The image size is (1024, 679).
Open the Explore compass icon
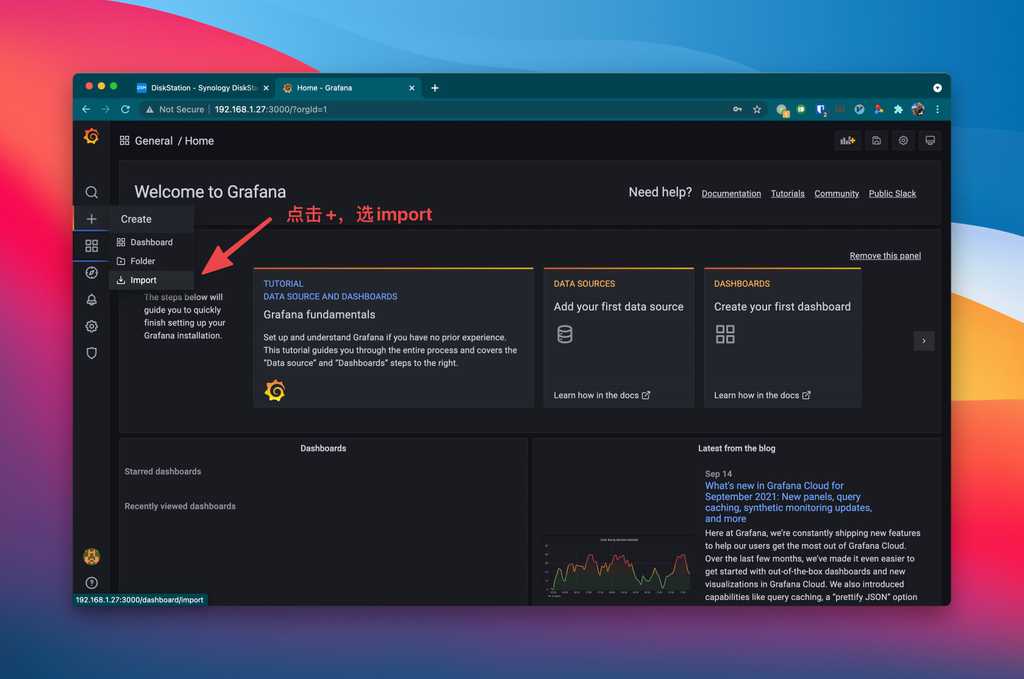91,272
